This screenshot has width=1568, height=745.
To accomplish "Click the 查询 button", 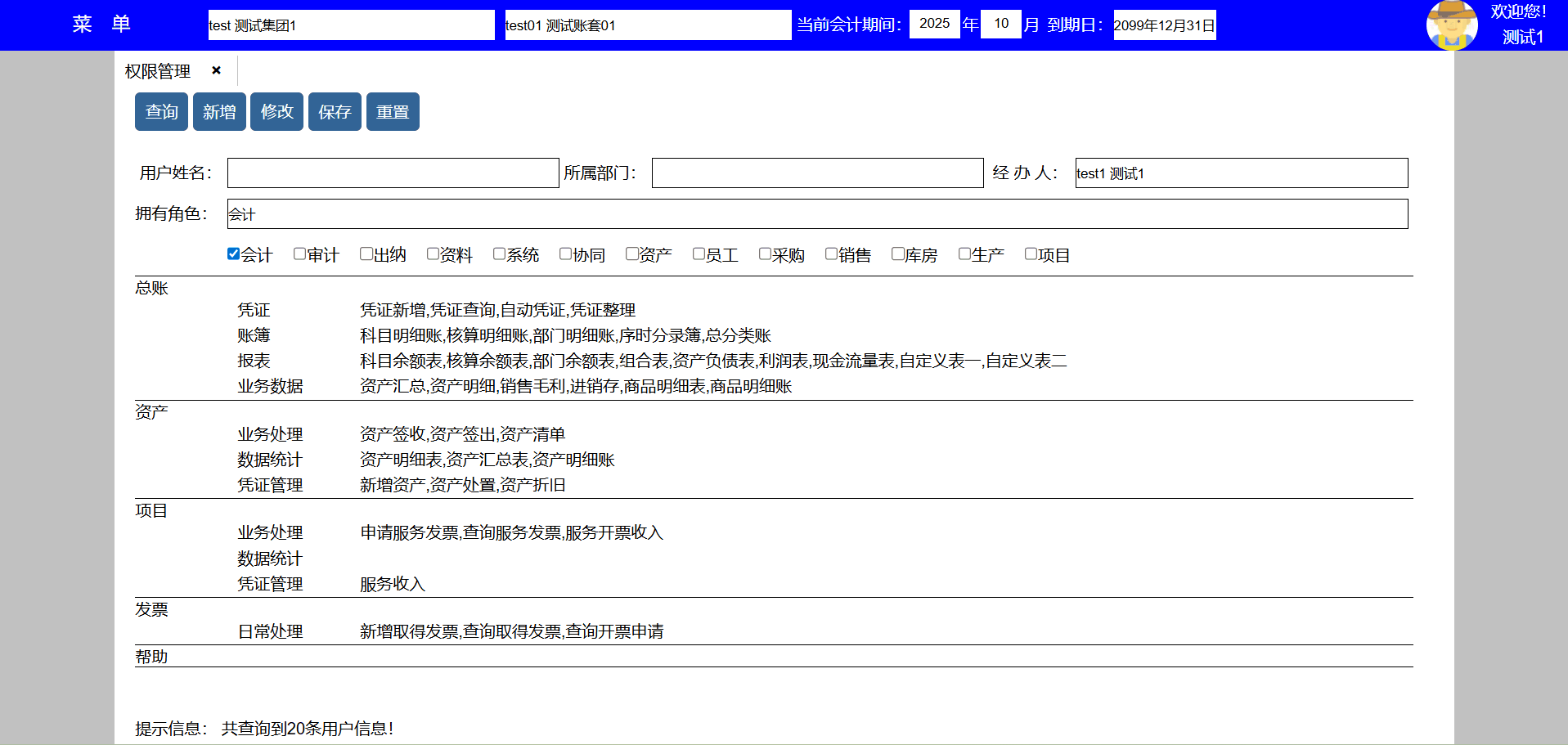I will (161, 112).
